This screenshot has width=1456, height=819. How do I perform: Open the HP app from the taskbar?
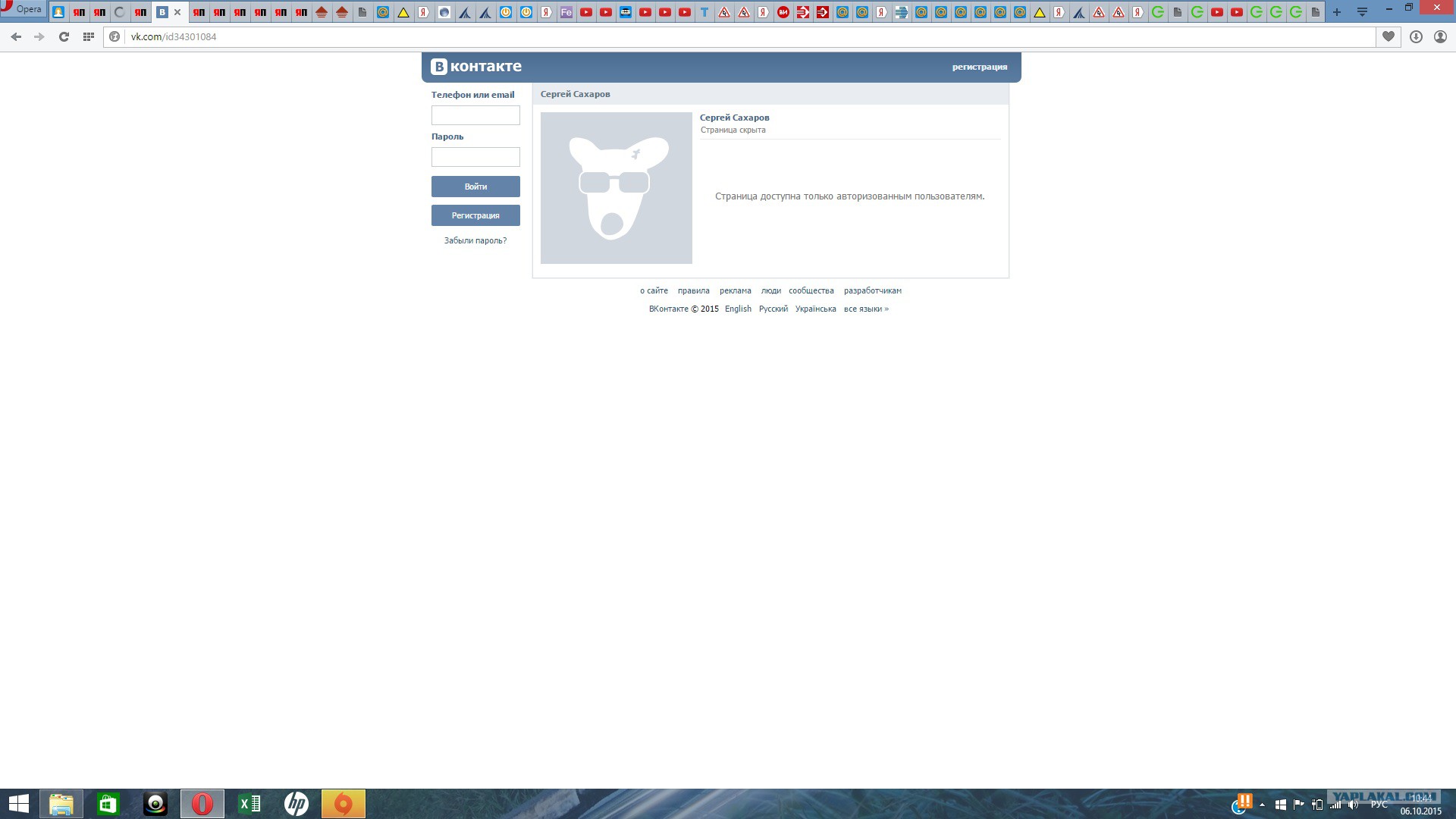tap(297, 804)
